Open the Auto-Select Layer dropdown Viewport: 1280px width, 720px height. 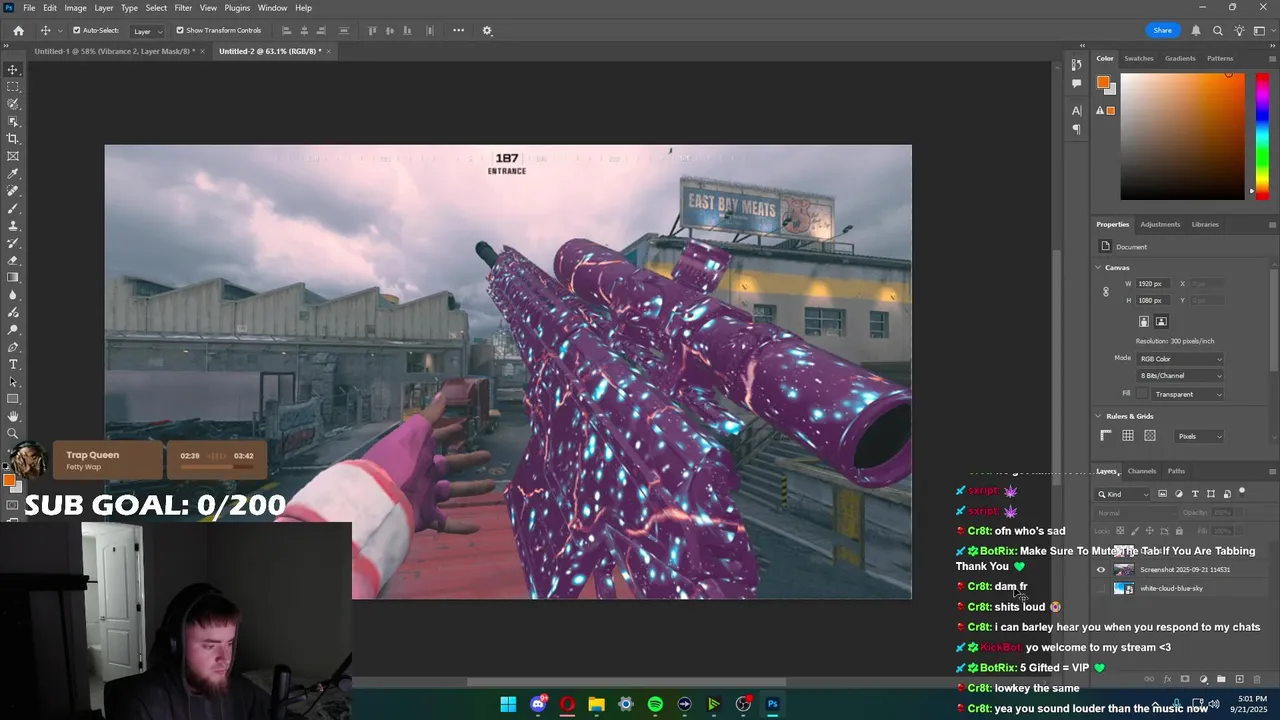[x=148, y=31]
